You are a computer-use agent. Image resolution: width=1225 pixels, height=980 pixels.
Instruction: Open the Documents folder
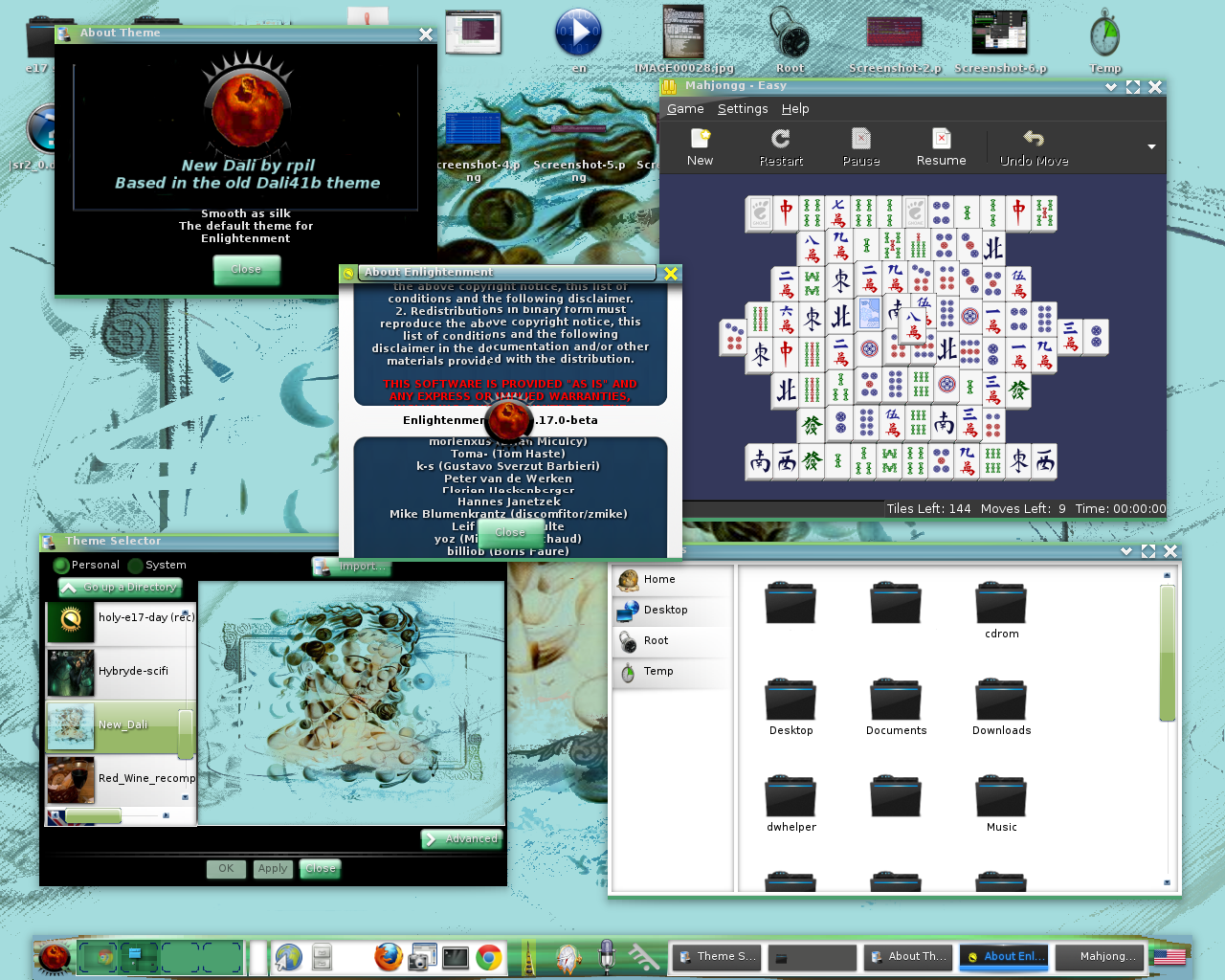tap(896, 706)
